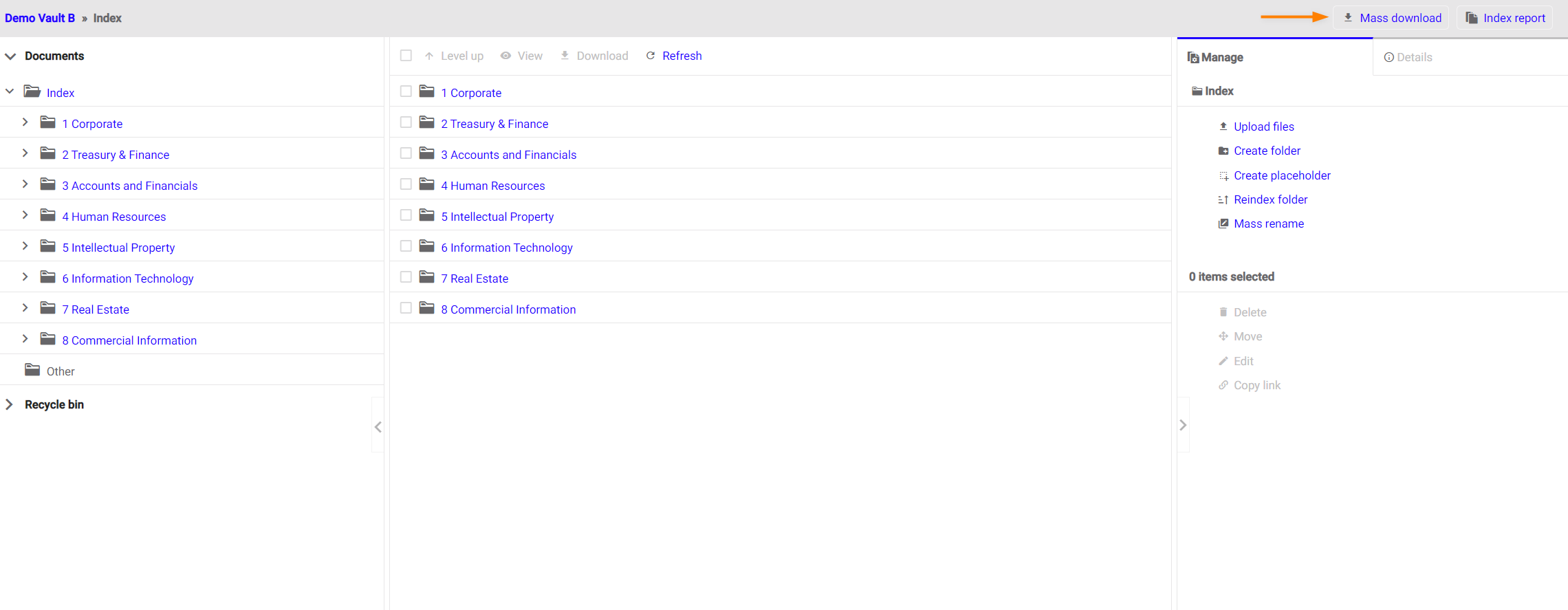
Task: Collapse the left panel with arrow handle
Action: [x=378, y=426]
